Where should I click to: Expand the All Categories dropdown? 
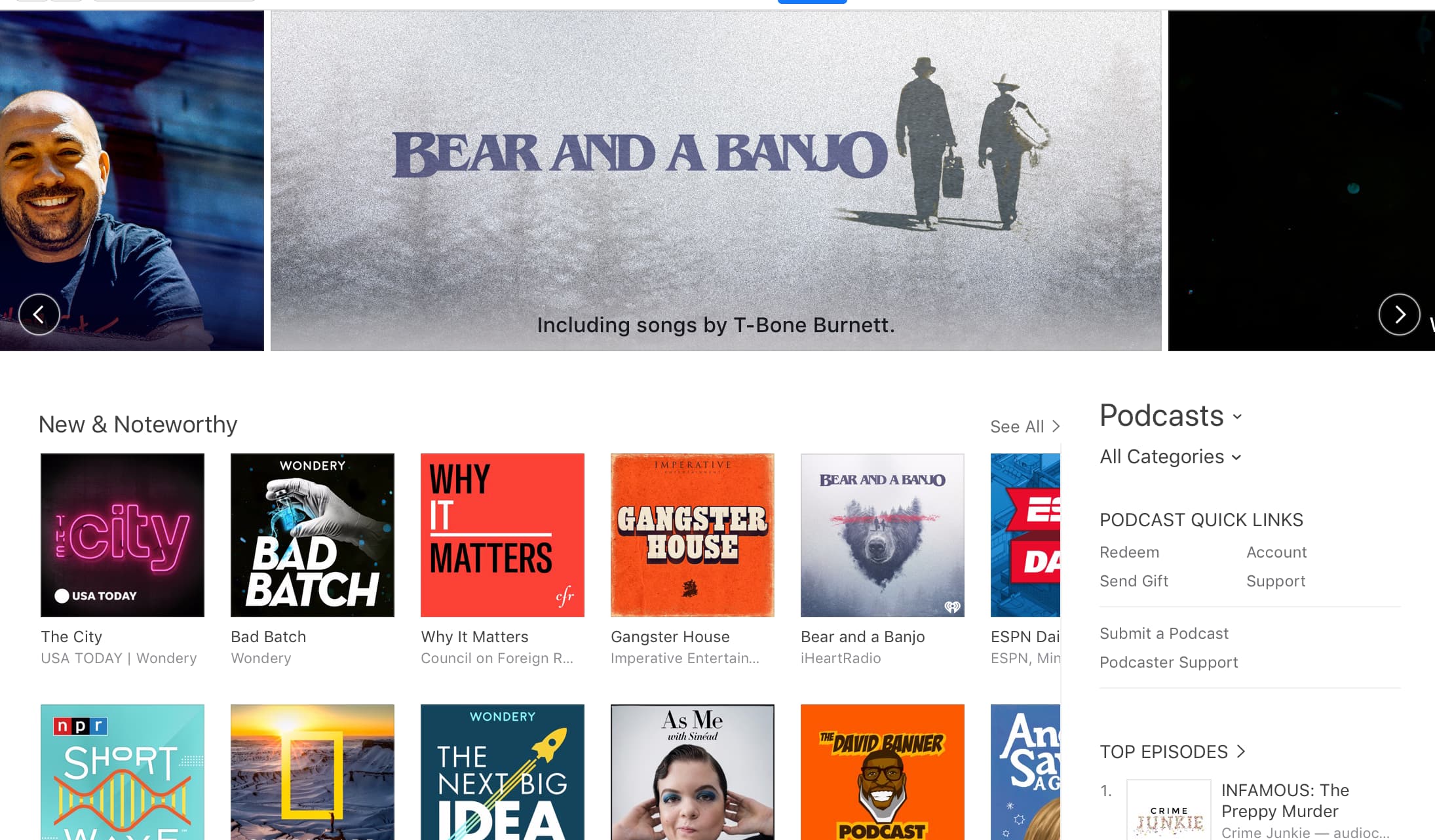tap(1170, 457)
